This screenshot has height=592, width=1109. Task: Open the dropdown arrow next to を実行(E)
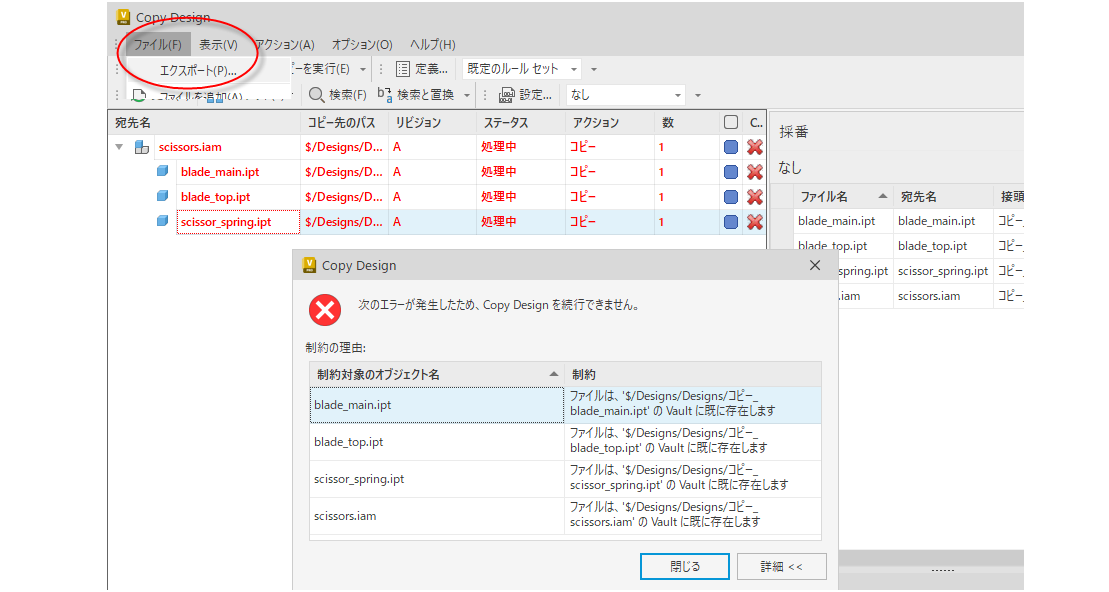[x=363, y=69]
